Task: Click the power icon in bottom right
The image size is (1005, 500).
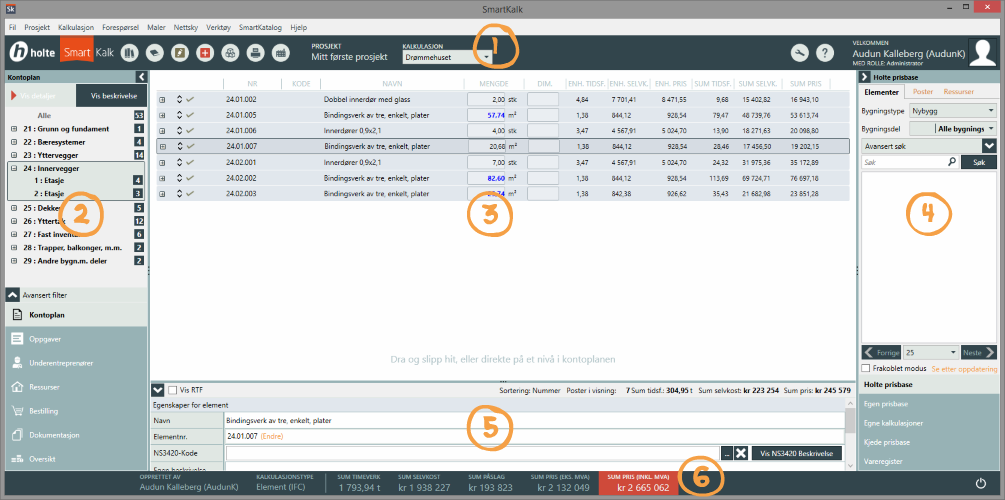Action: [981, 483]
